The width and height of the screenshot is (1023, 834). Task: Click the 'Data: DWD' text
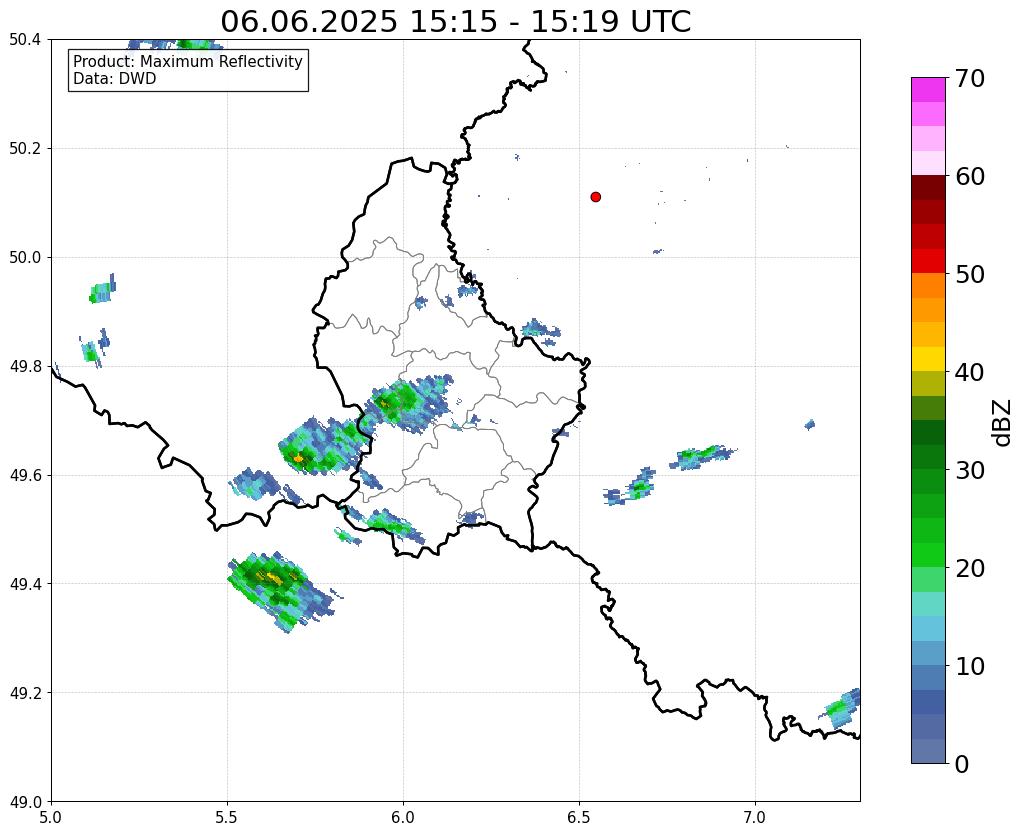[114, 79]
